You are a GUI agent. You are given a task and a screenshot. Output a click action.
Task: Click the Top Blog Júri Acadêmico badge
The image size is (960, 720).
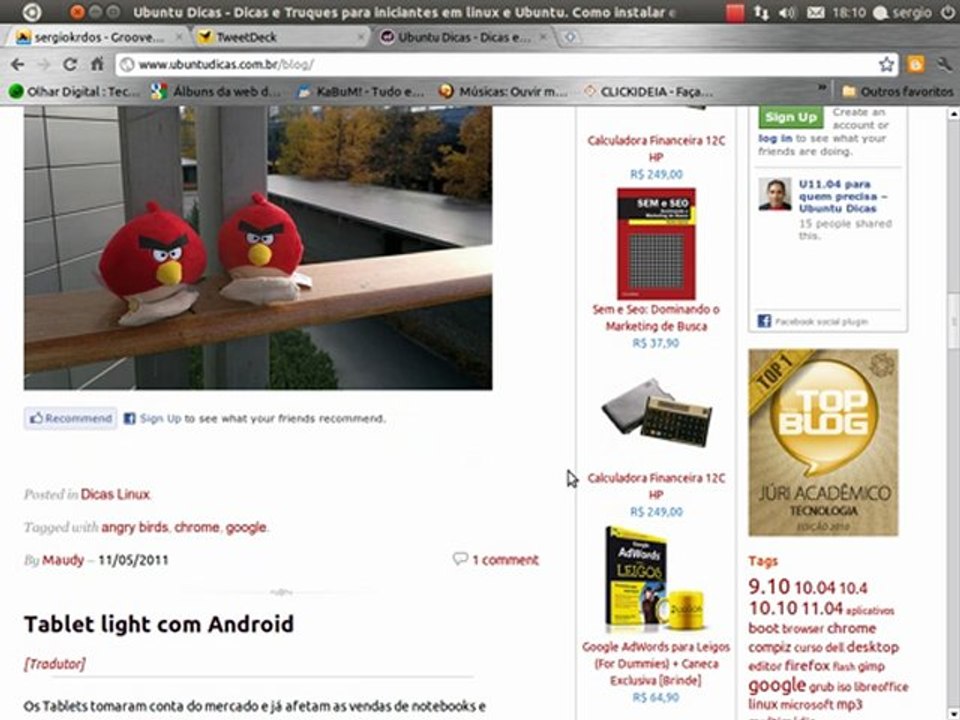coord(823,442)
